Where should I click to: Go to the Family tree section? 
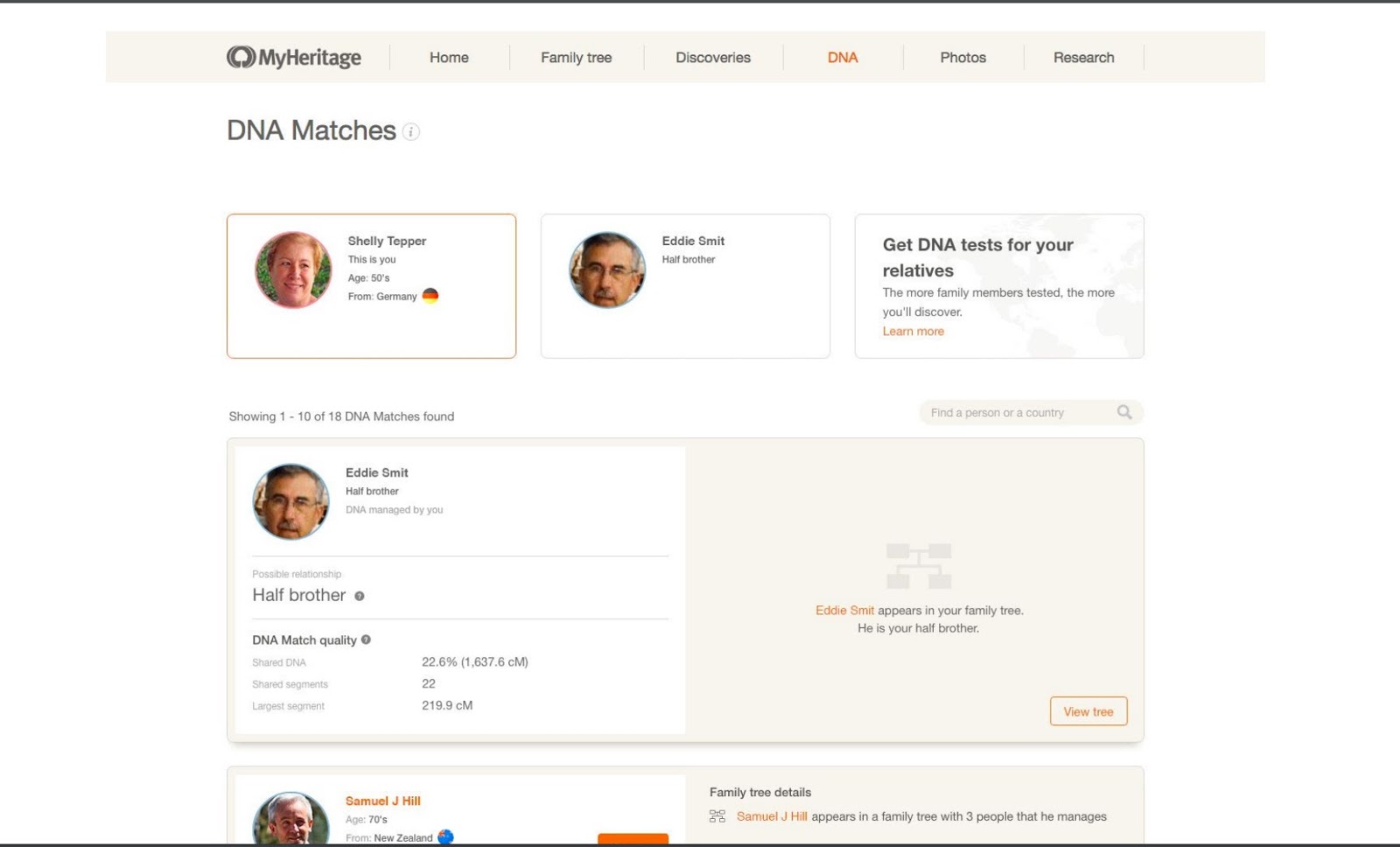click(576, 58)
